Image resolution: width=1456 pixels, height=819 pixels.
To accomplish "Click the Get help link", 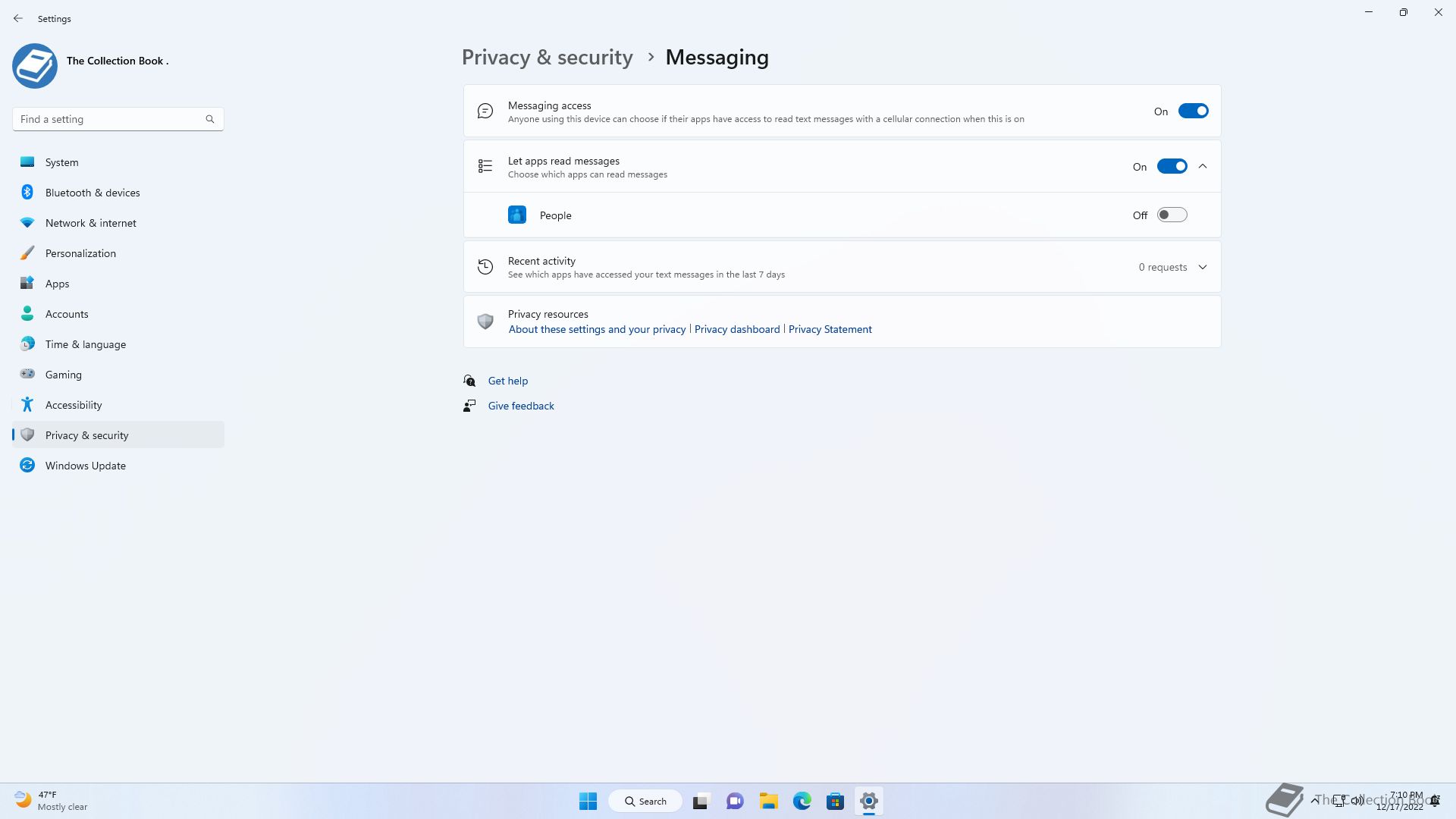I will [x=508, y=381].
